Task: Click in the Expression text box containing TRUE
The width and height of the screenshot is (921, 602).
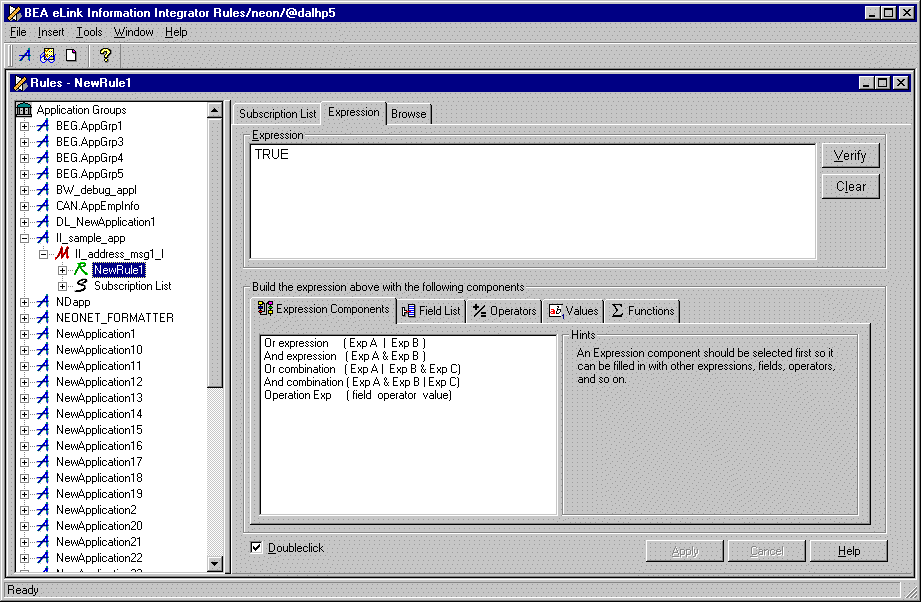Action: pos(533,201)
